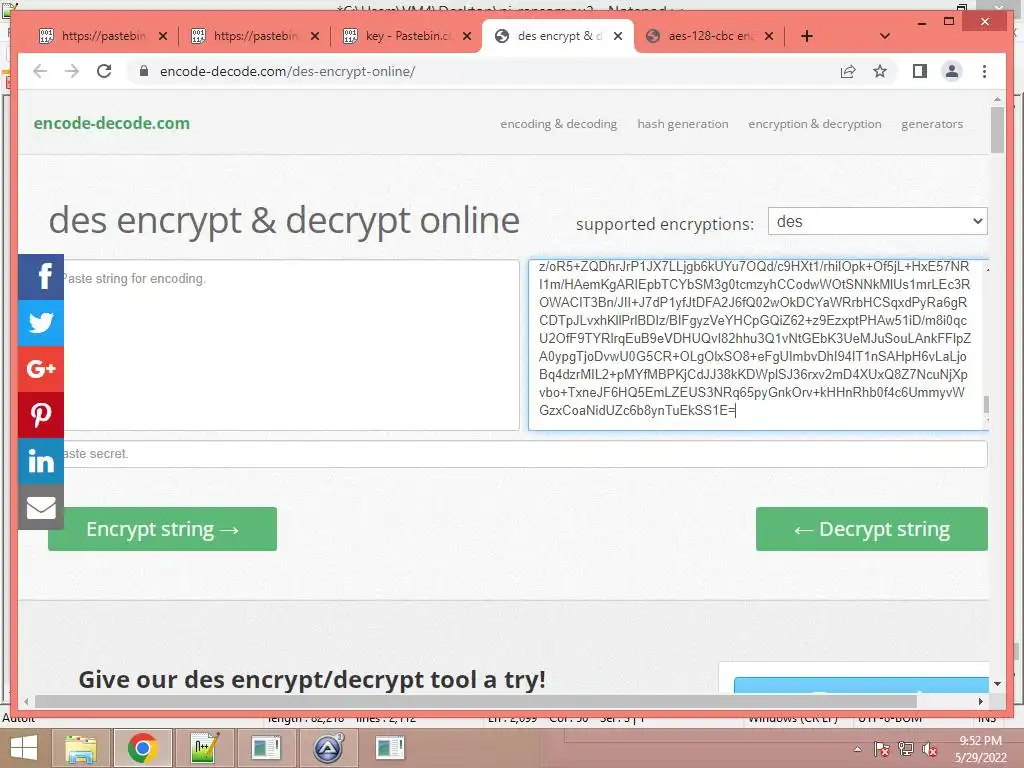1024x768 pixels.
Task: Switch to aes-128-cbc tab
Action: [710, 36]
